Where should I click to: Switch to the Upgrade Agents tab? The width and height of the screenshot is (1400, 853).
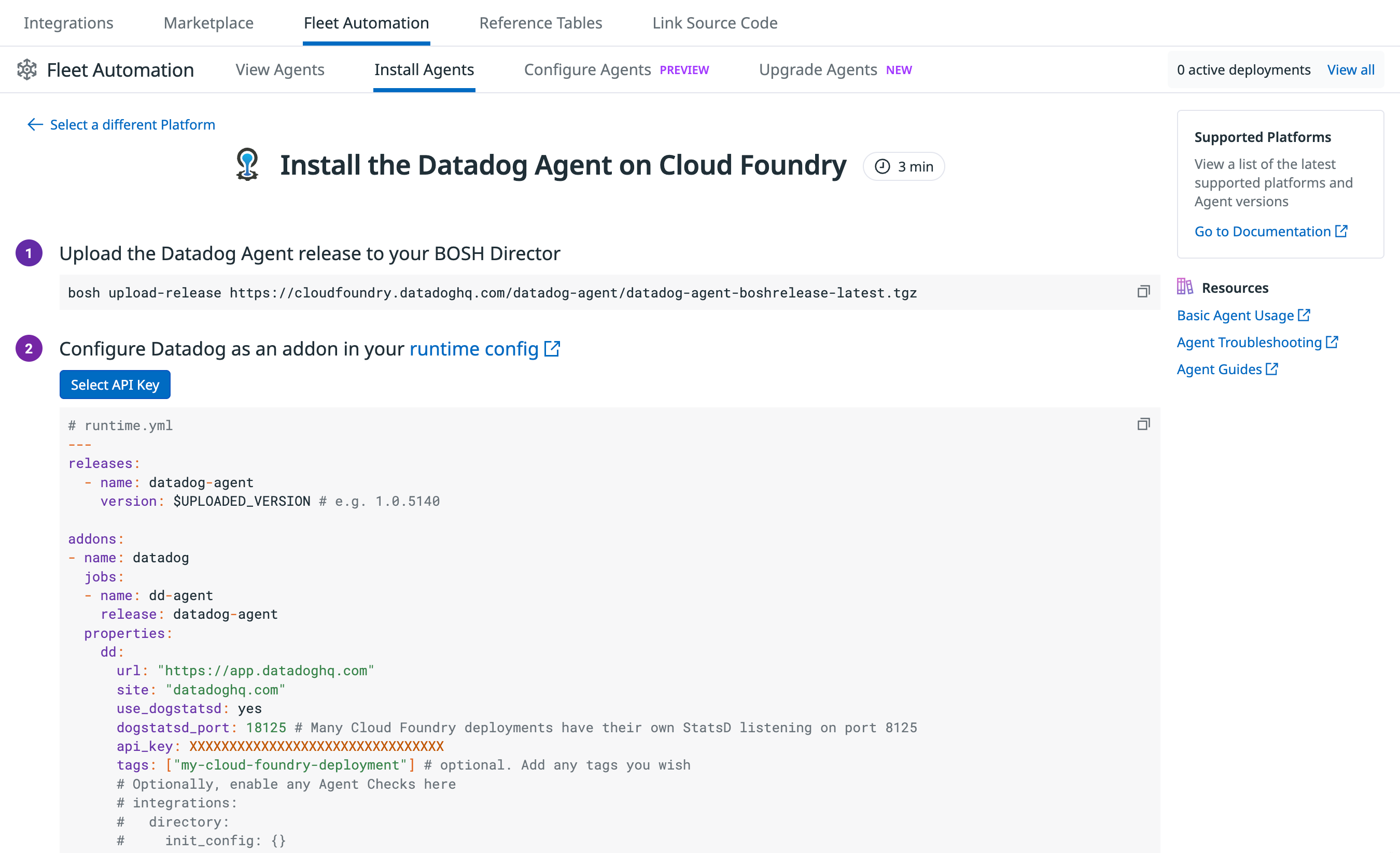[x=818, y=69]
